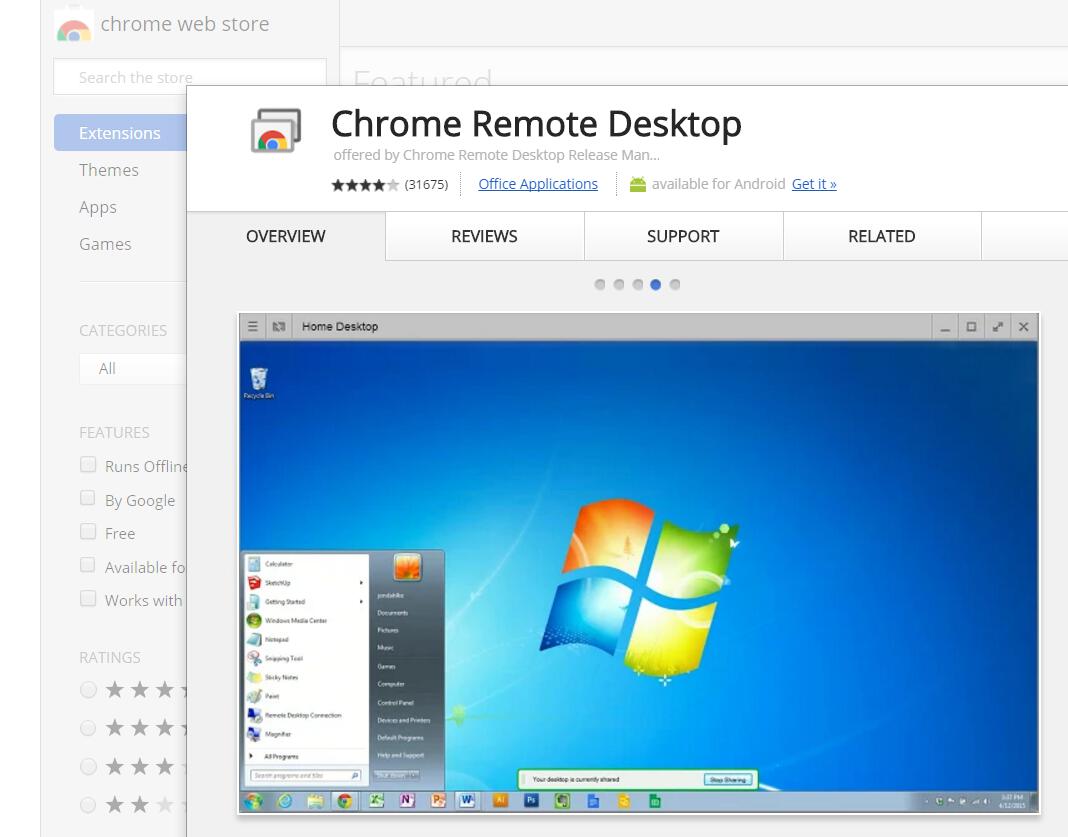Click the user account picture in Start menu
The image size is (1068, 837).
point(407,567)
